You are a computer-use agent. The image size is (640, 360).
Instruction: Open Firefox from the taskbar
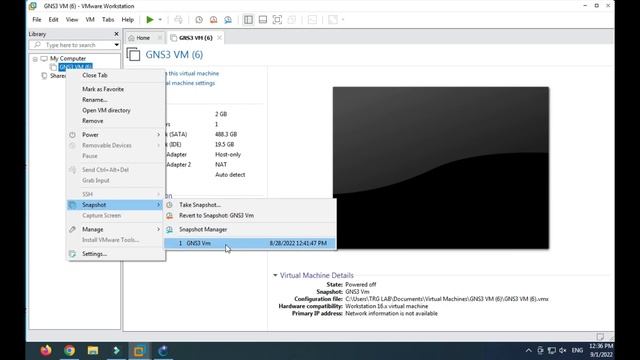pos(46,351)
